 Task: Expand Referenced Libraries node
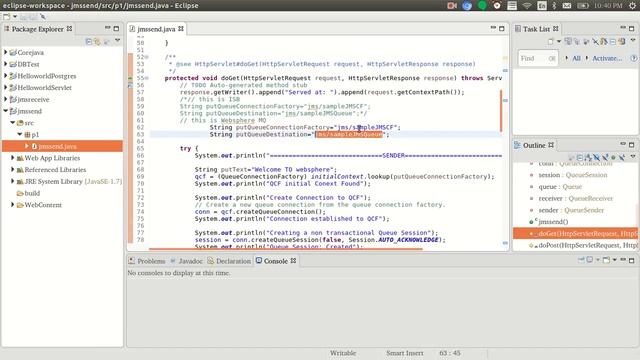coord(13,169)
